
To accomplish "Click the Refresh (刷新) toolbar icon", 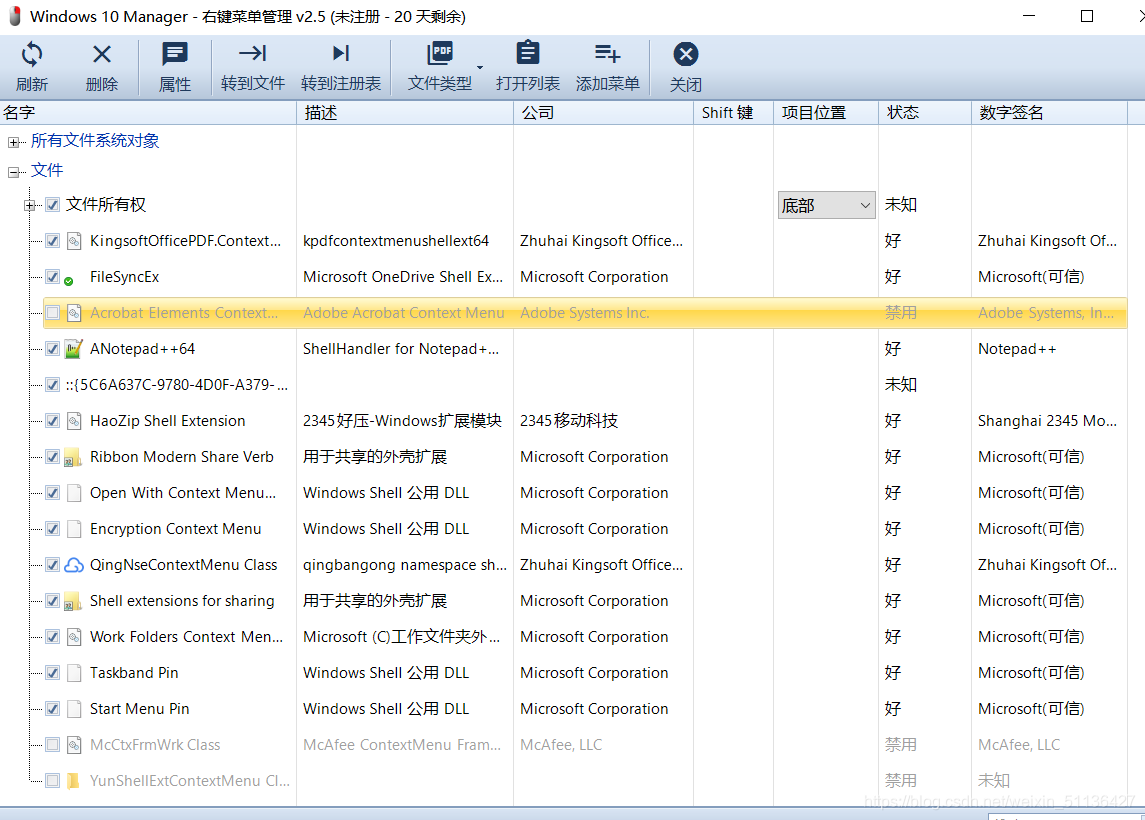I will [x=31, y=54].
